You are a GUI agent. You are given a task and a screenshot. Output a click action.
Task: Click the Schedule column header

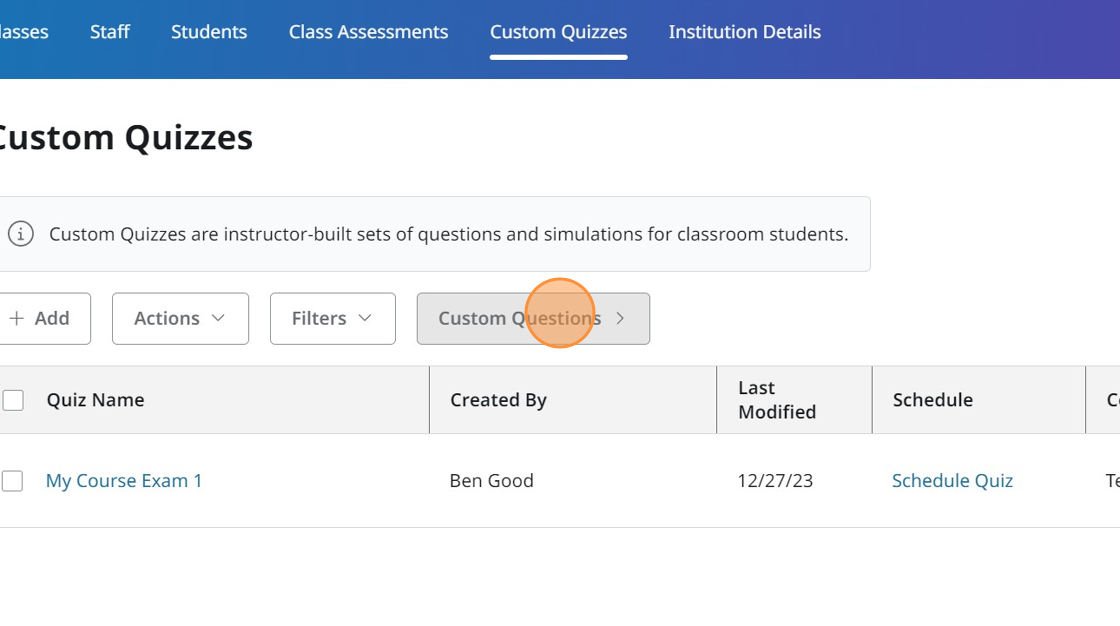tap(932, 400)
